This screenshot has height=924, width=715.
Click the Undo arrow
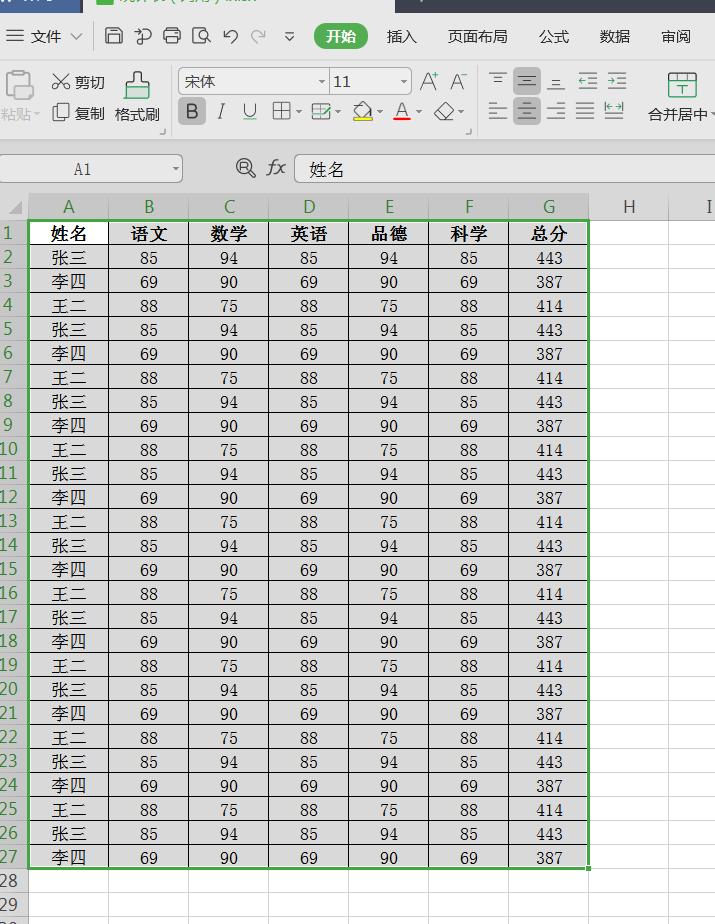[231, 37]
